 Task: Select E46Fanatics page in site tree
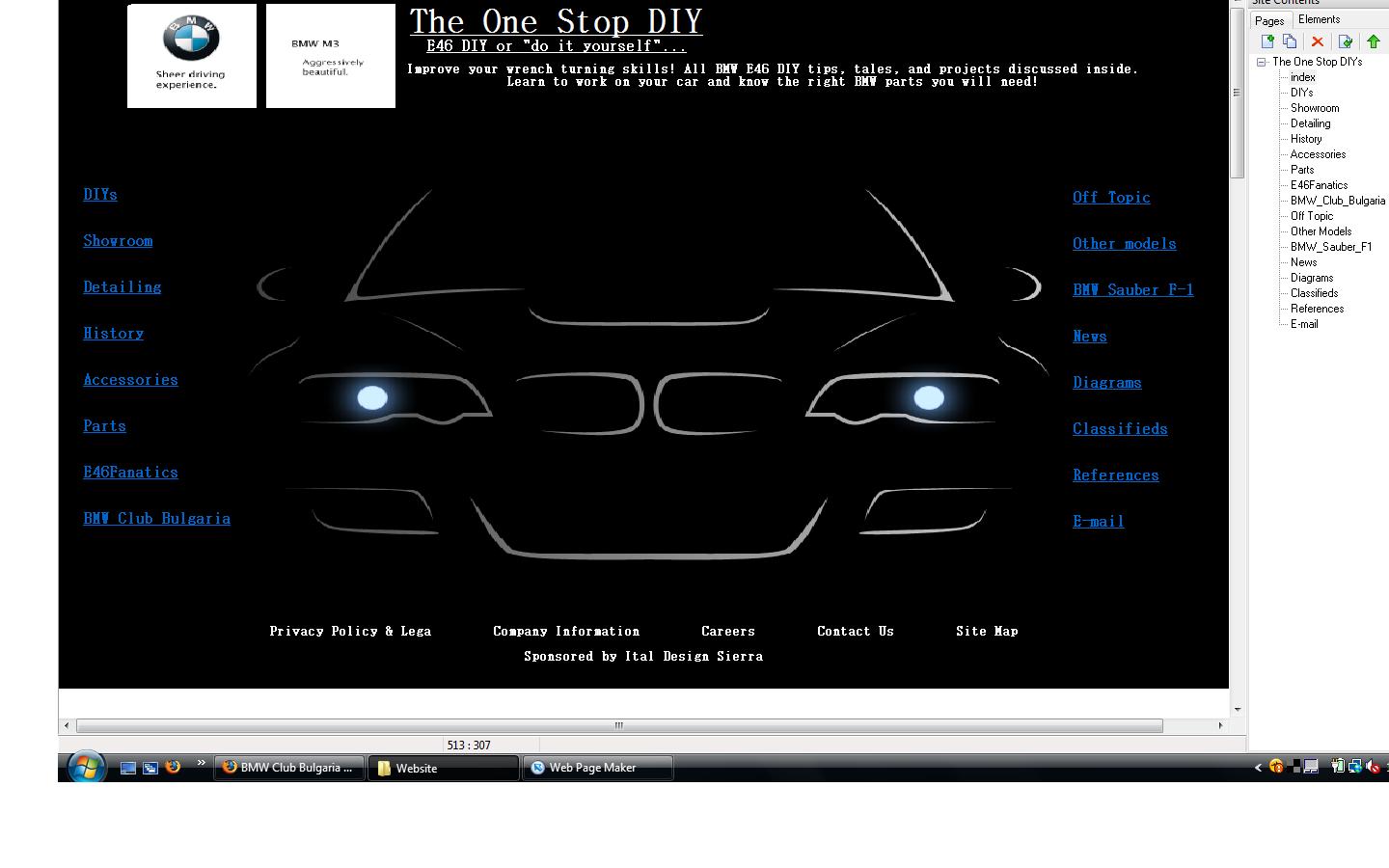coord(1320,185)
